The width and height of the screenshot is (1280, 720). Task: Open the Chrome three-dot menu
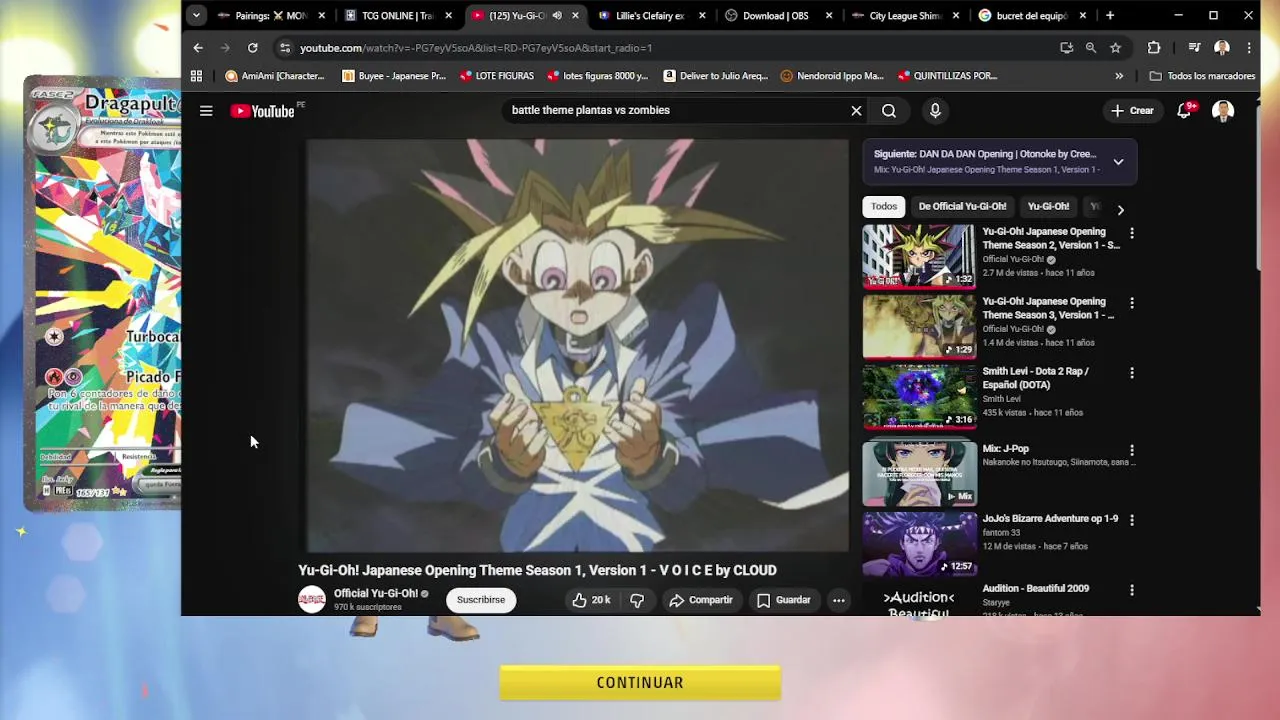(1249, 48)
